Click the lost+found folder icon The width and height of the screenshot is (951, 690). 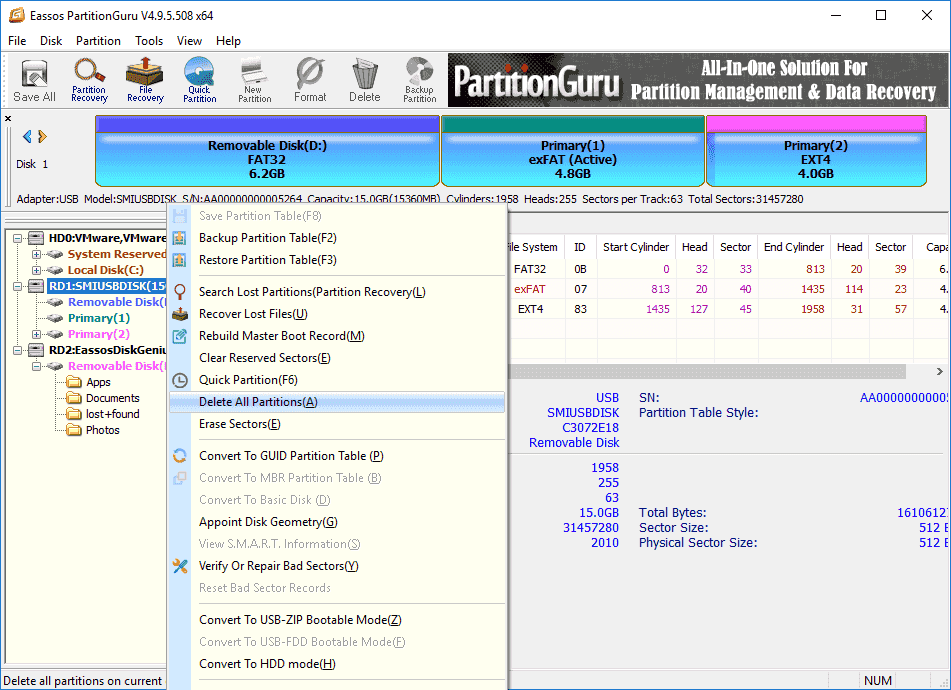(x=74, y=414)
